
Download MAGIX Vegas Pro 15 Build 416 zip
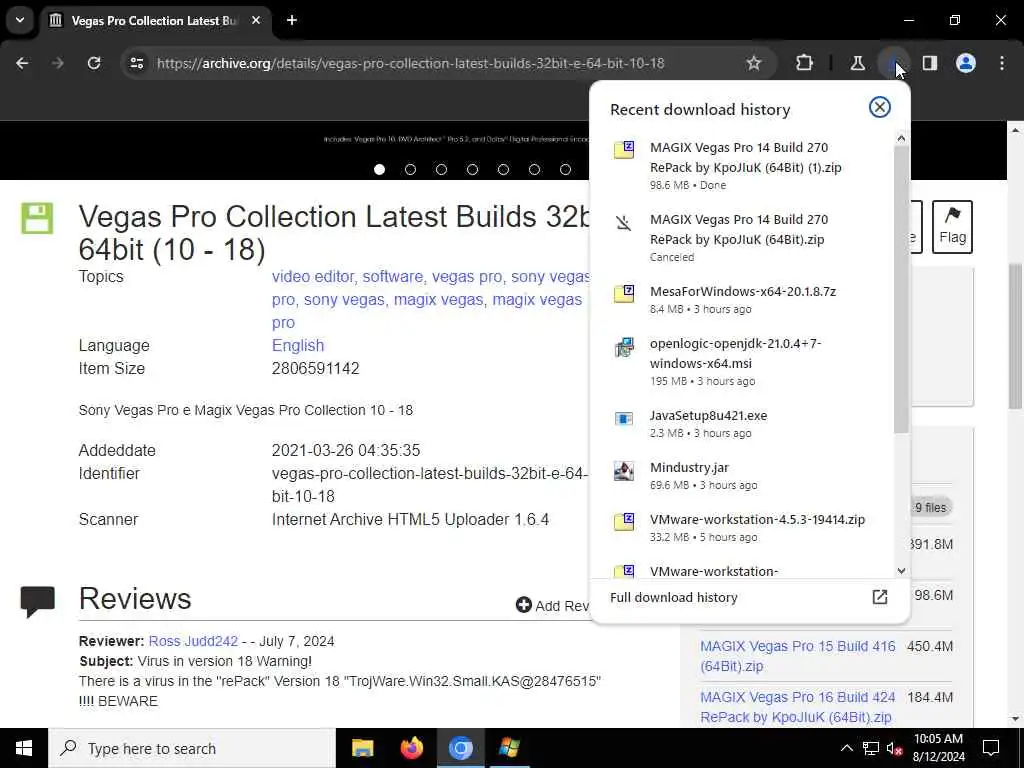click(x=797, y=656)
